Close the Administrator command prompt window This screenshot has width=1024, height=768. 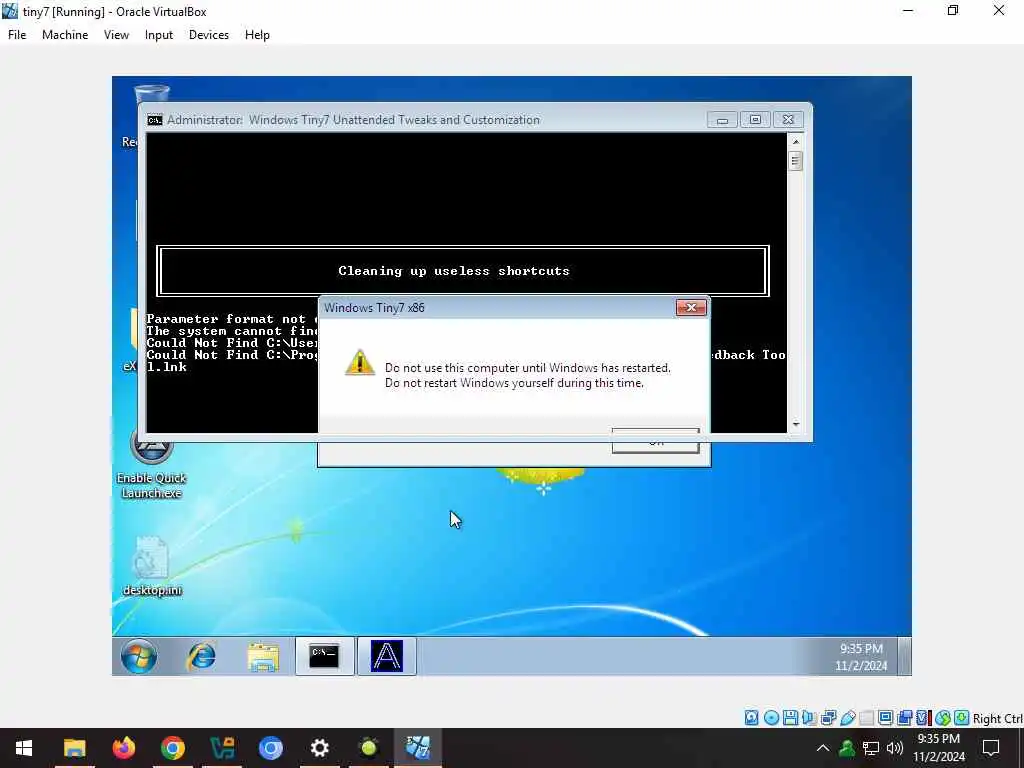tap(788, 120)
